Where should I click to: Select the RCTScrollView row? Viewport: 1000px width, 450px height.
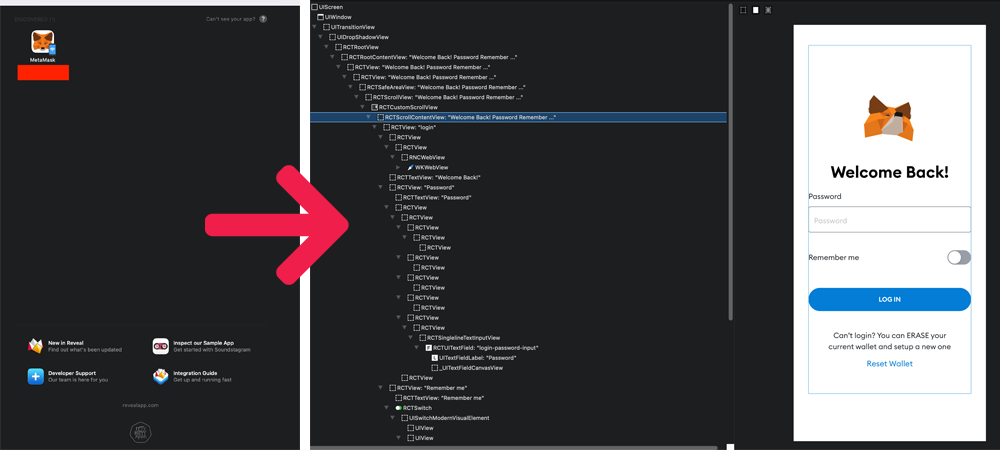pos(448,97)
